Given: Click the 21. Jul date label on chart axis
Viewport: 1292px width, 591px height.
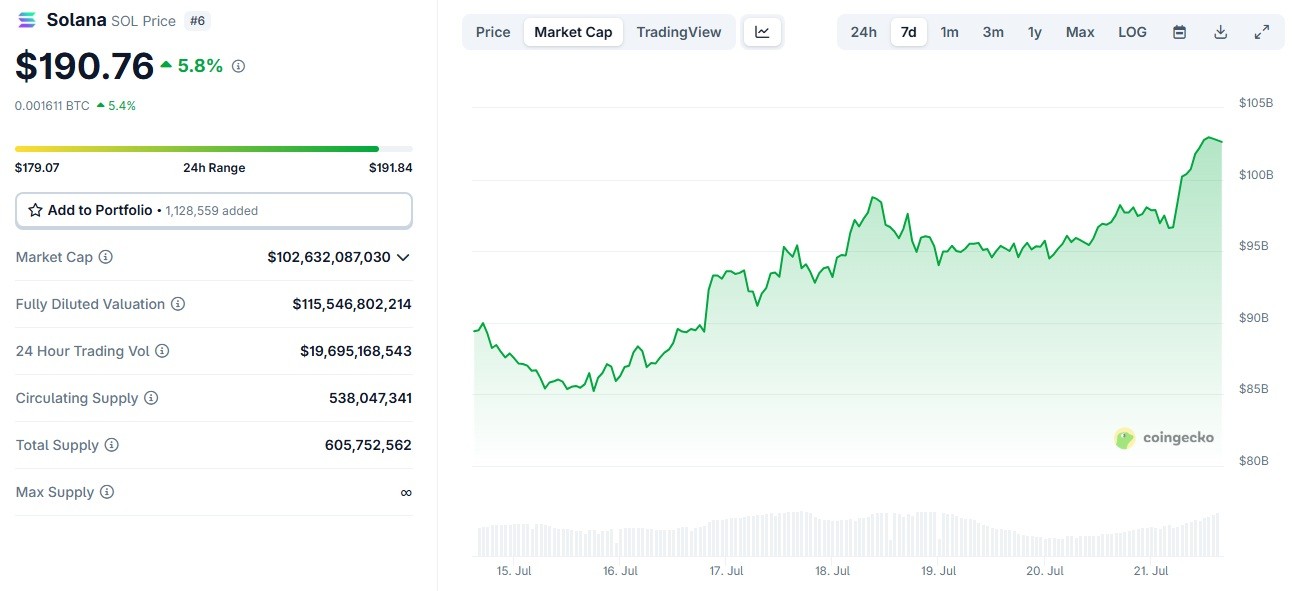Looking at the screenshot, I should point(1151,571).
